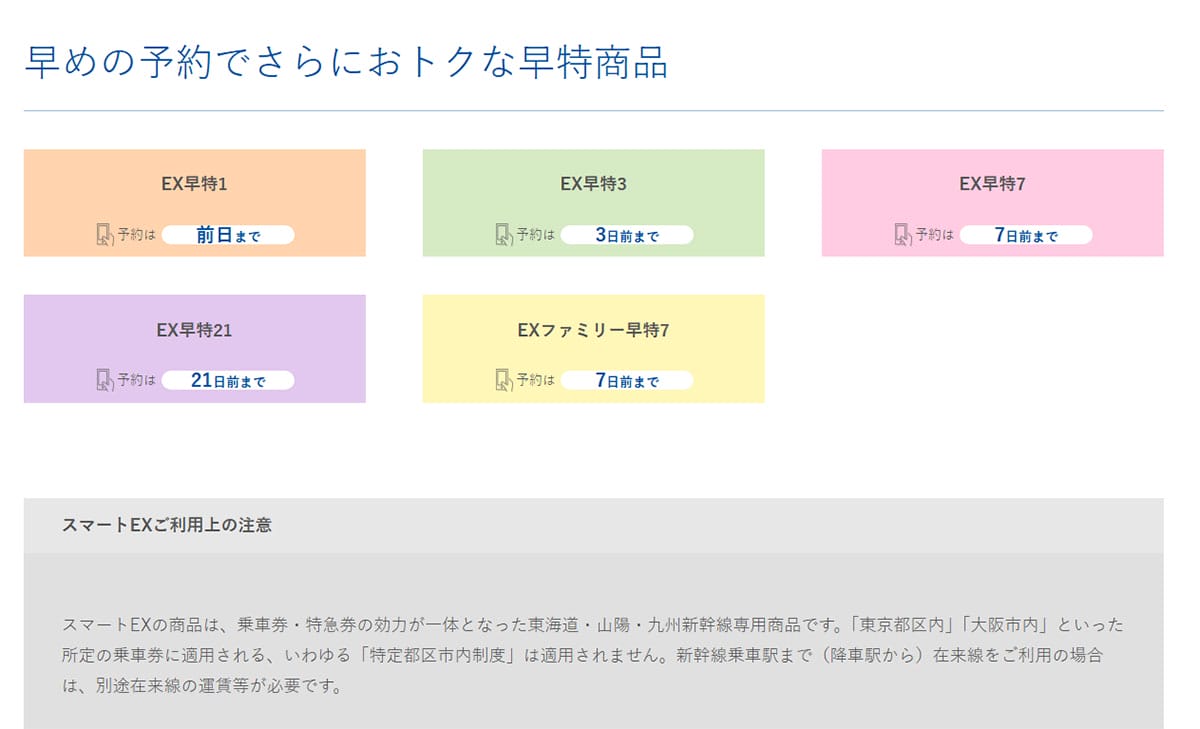Click the 予約は label in EXファミリー早特7

(x=536, y=380)
